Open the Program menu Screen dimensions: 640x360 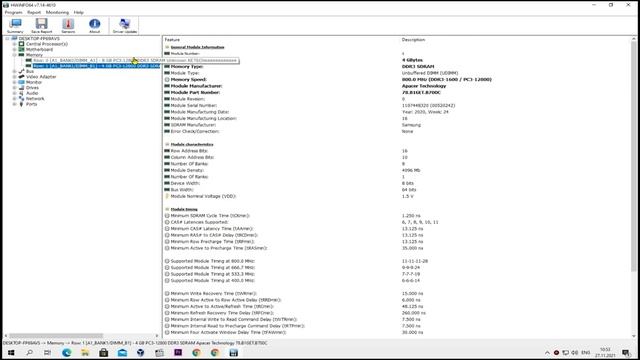13,13
